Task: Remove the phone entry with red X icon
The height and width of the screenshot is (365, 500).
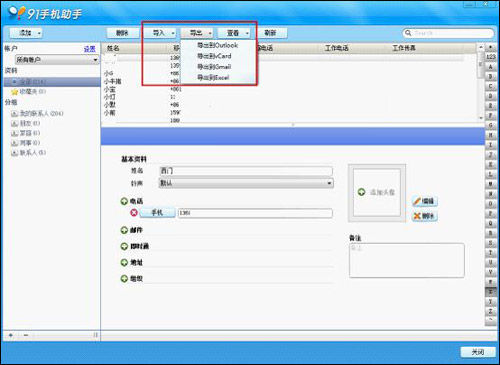Action: coord(134,213)
